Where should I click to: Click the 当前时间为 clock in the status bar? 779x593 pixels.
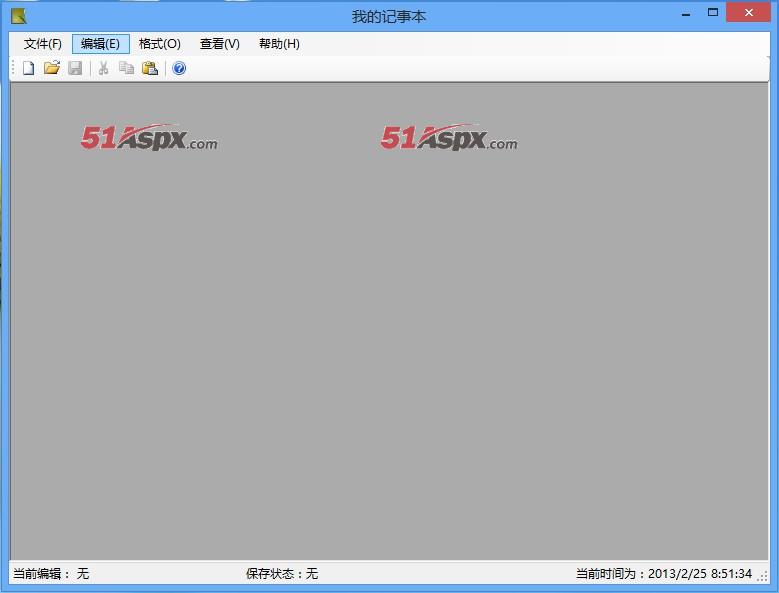coord(664,574)
